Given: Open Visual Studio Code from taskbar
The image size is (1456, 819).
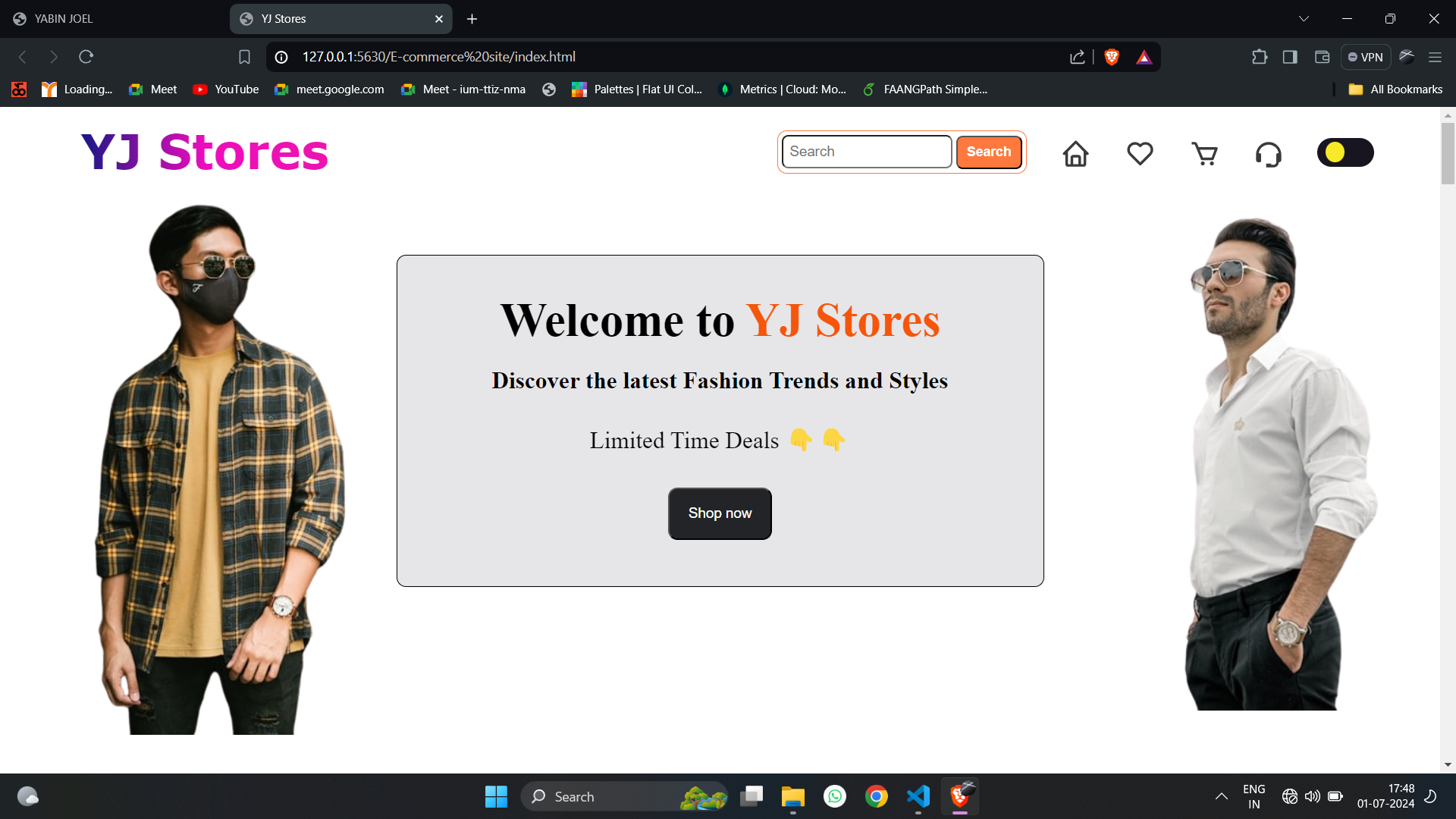Looking at the screenshot, I should pos(918,796).
